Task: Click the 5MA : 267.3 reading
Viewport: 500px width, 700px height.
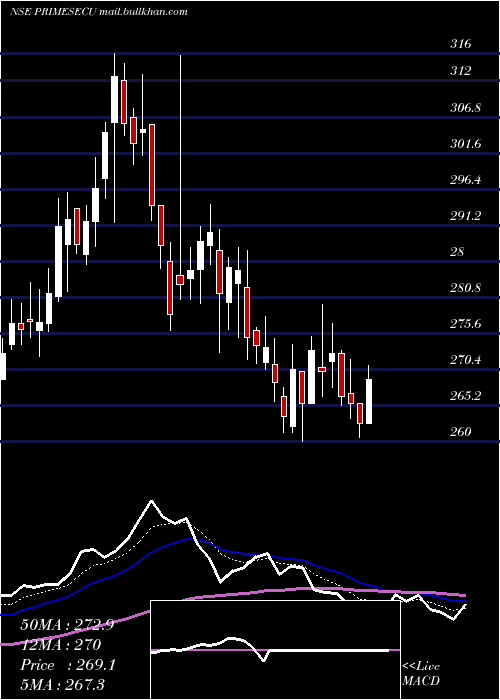Action: 62,684
